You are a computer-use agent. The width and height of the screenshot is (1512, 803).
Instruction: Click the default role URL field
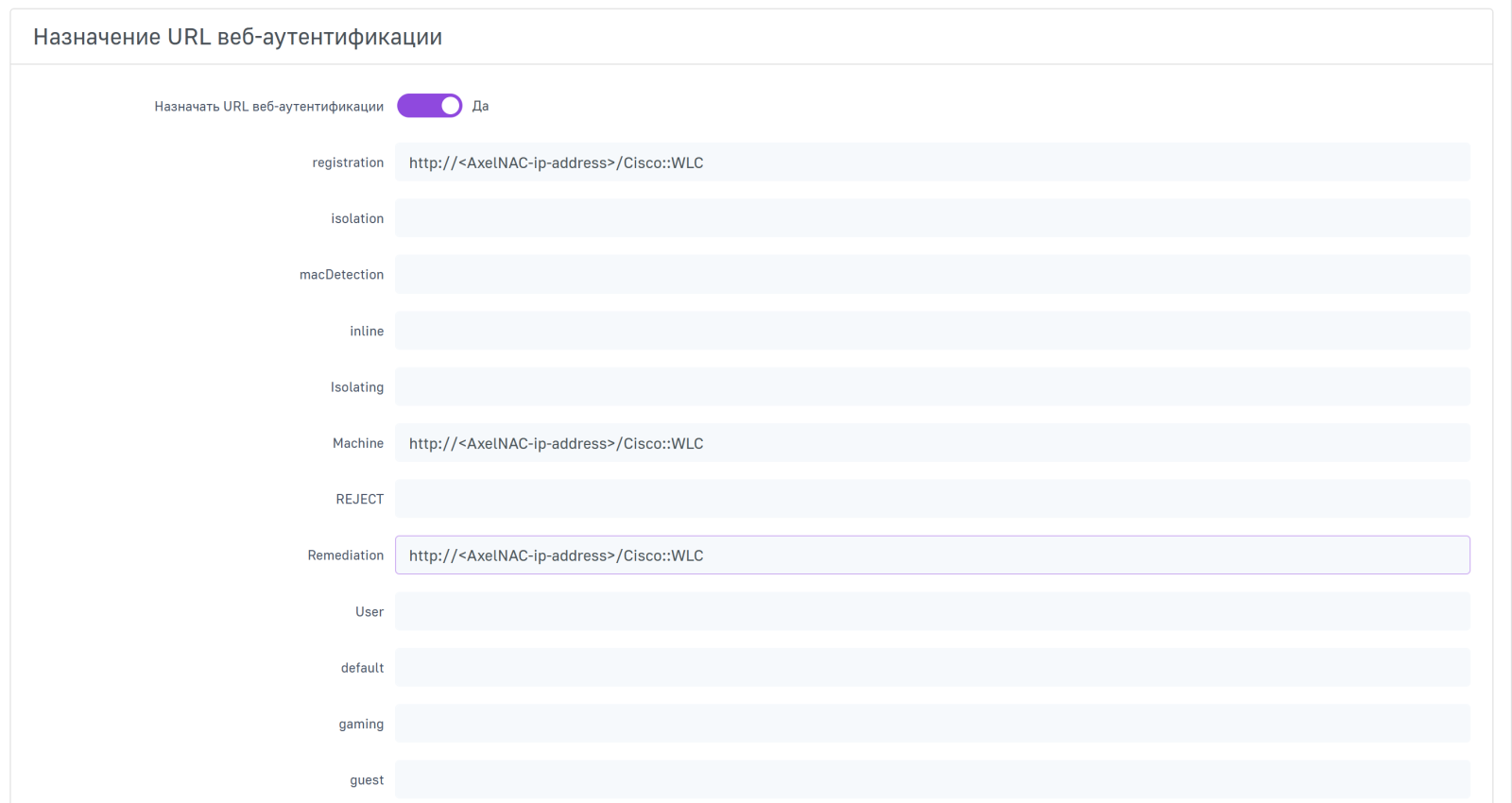tap(932, 668)
